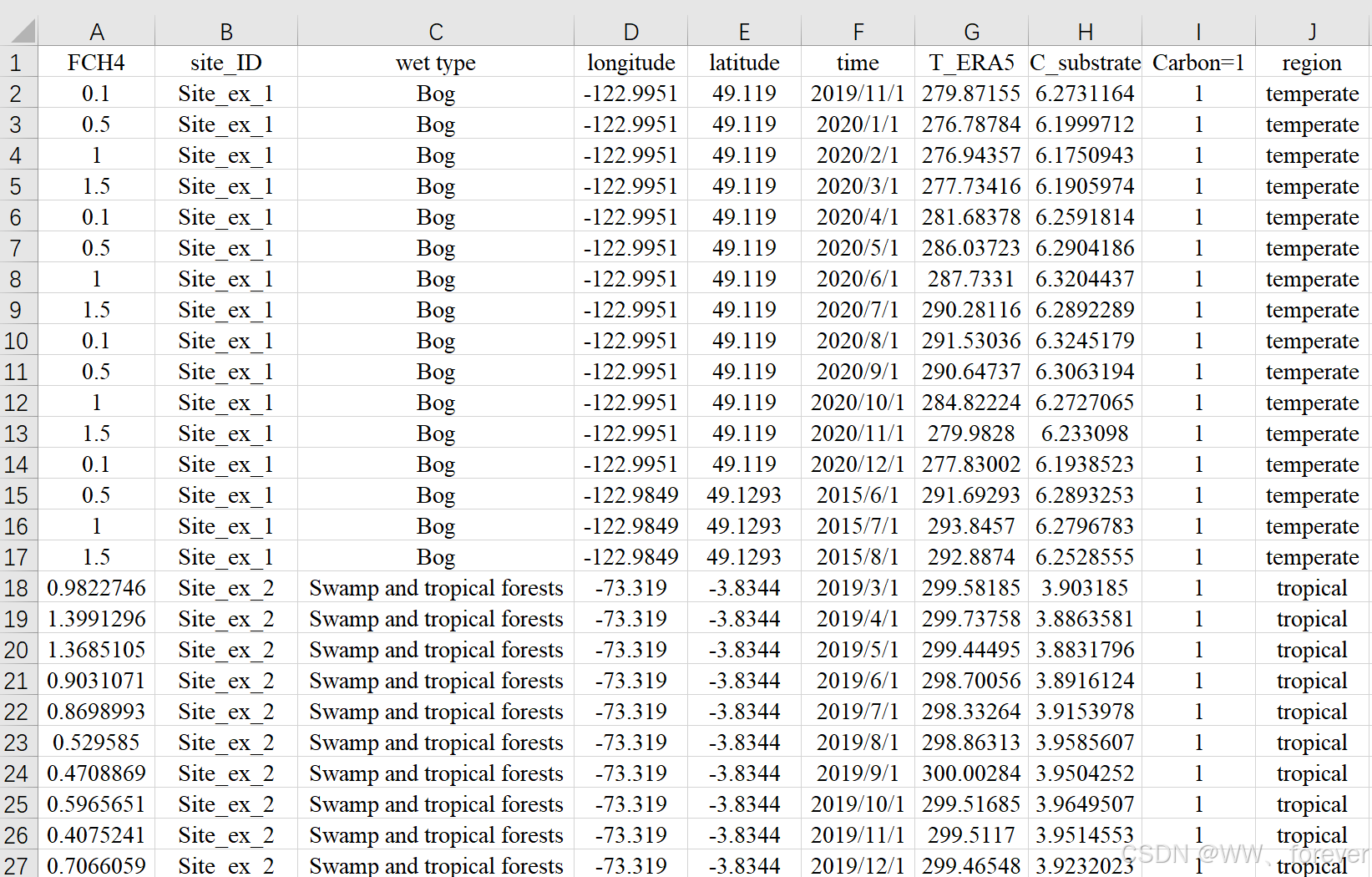Click the region header cell
The width and height of the screenshot is (1372, 877).
tap(1312, 62)
